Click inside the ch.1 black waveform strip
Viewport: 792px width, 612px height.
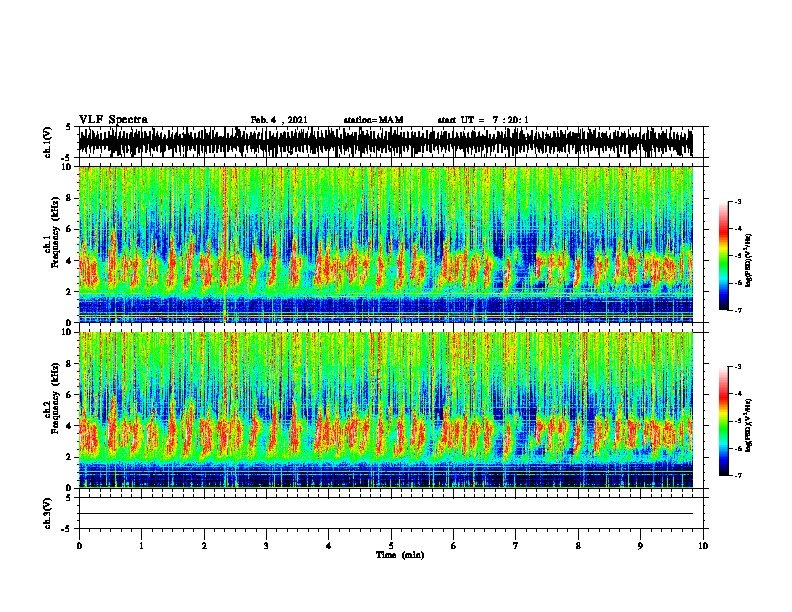click(386, 142)
